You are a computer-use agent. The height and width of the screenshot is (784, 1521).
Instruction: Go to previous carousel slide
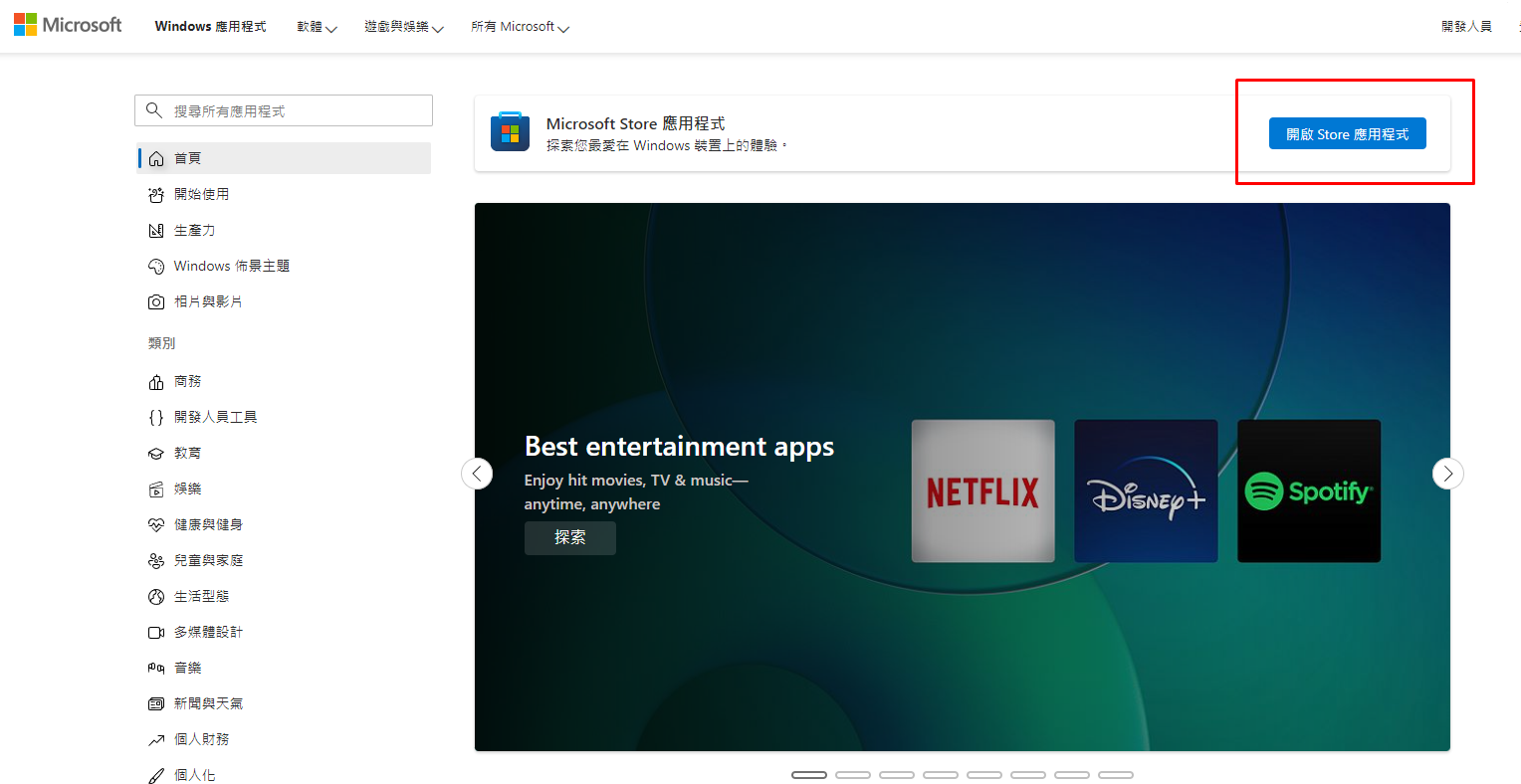click(x=477, y=474)
